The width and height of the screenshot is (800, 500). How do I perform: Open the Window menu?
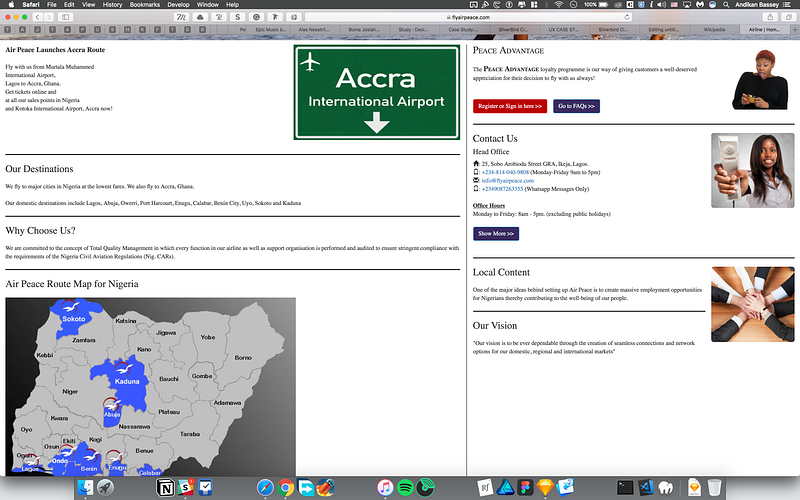[x=208, y=4]
